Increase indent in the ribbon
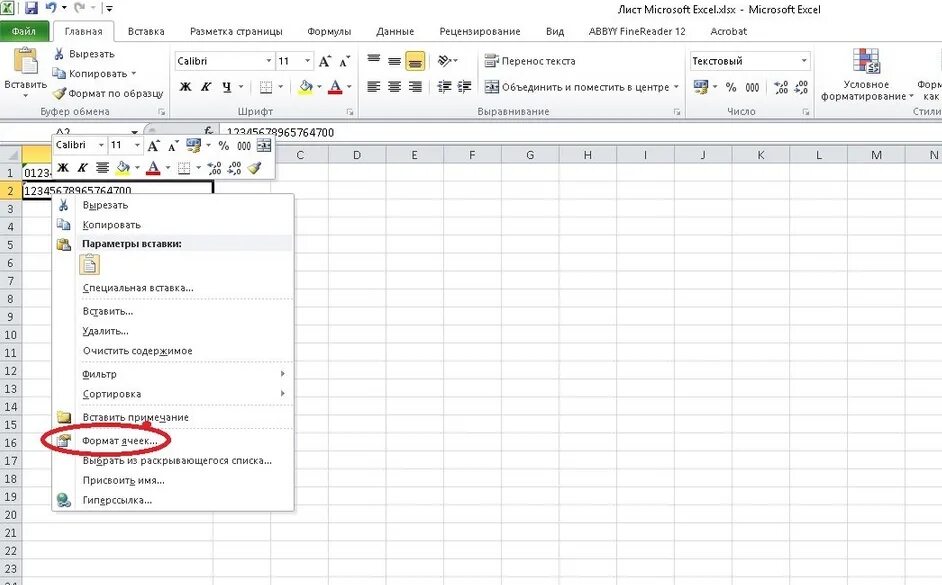This screenshot has height=585, width=942. pos(464,87)
